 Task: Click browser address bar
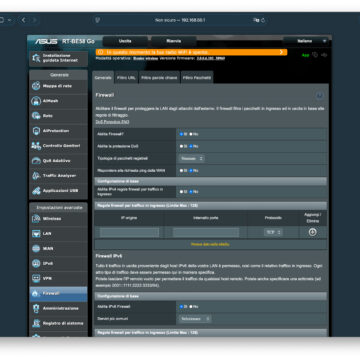pos(180,20)
